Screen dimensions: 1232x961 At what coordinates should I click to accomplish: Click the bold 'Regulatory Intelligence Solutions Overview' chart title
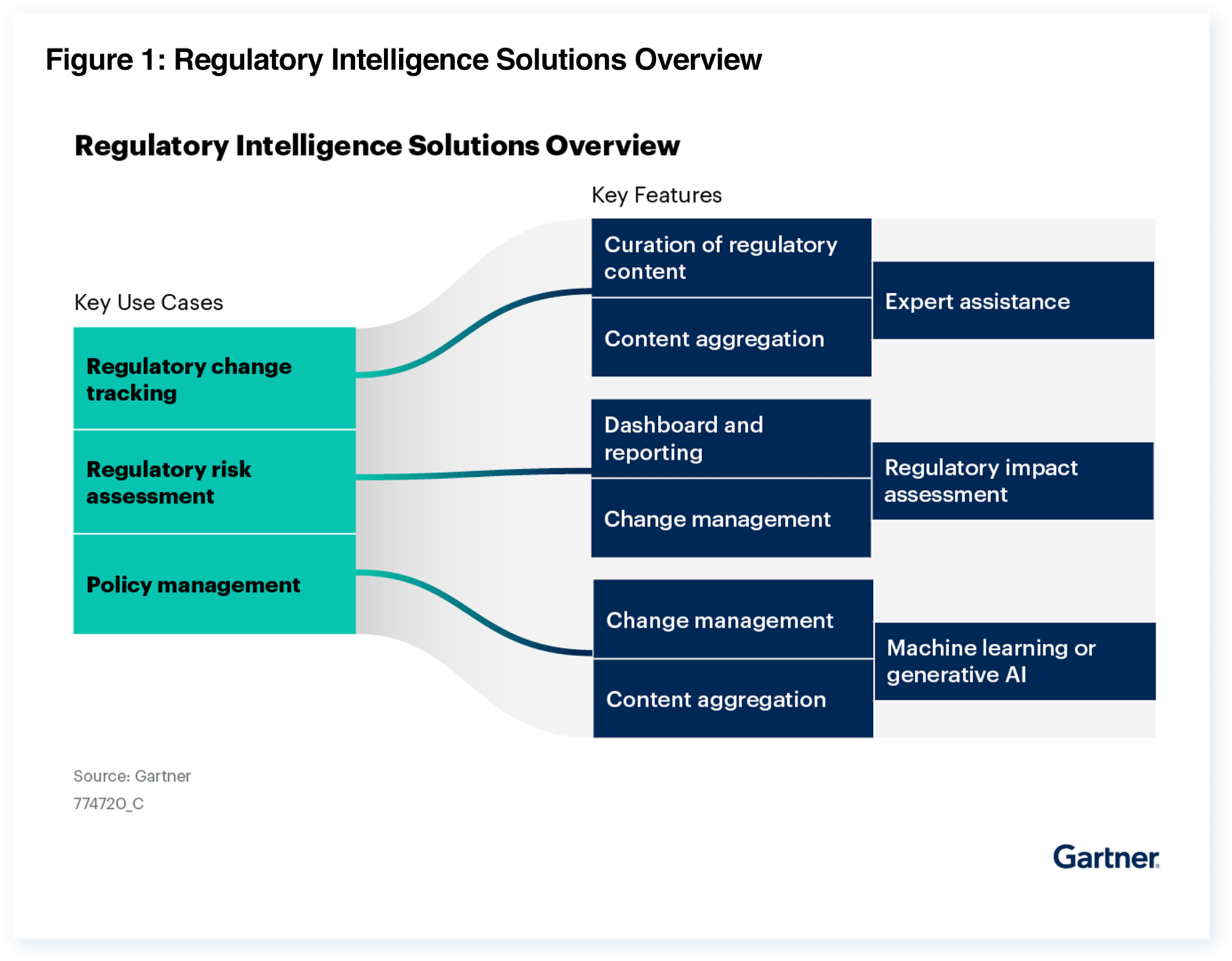pos(377,147)
